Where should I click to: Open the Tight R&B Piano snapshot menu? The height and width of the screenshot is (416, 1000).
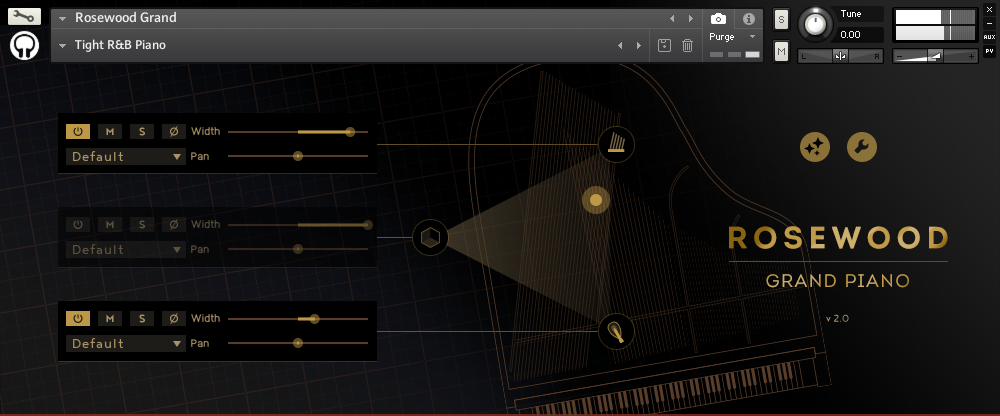pos(63,45)
